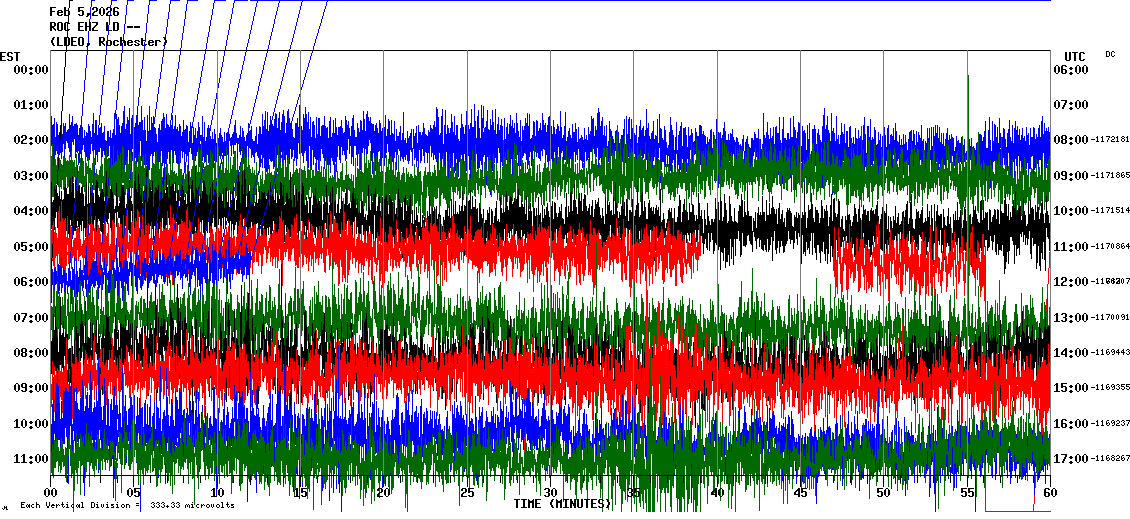Image resolution: width=1130 pixels, height=519 pixels.
Task: Select the 02:00 EST row label
Action: tap(32, 140)
